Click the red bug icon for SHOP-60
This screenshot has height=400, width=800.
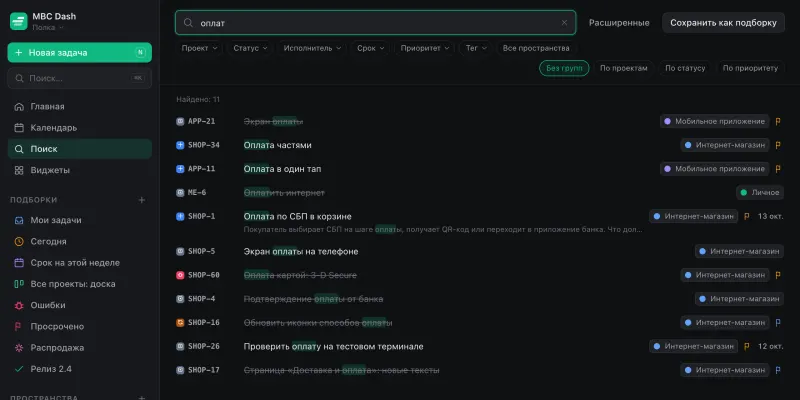pyautogui.click(x=180, y=275)
